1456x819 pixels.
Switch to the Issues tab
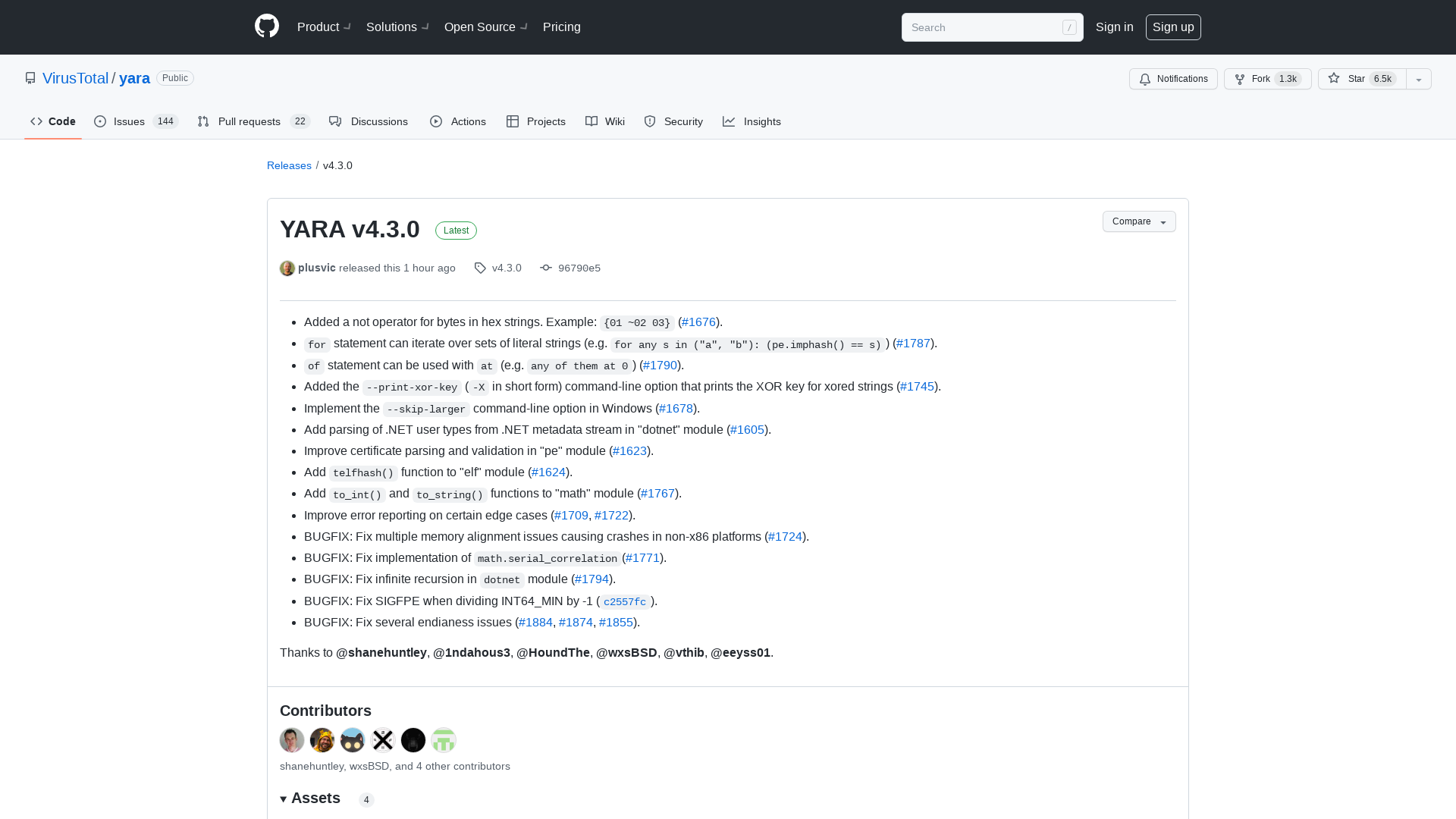coord(136,121)
